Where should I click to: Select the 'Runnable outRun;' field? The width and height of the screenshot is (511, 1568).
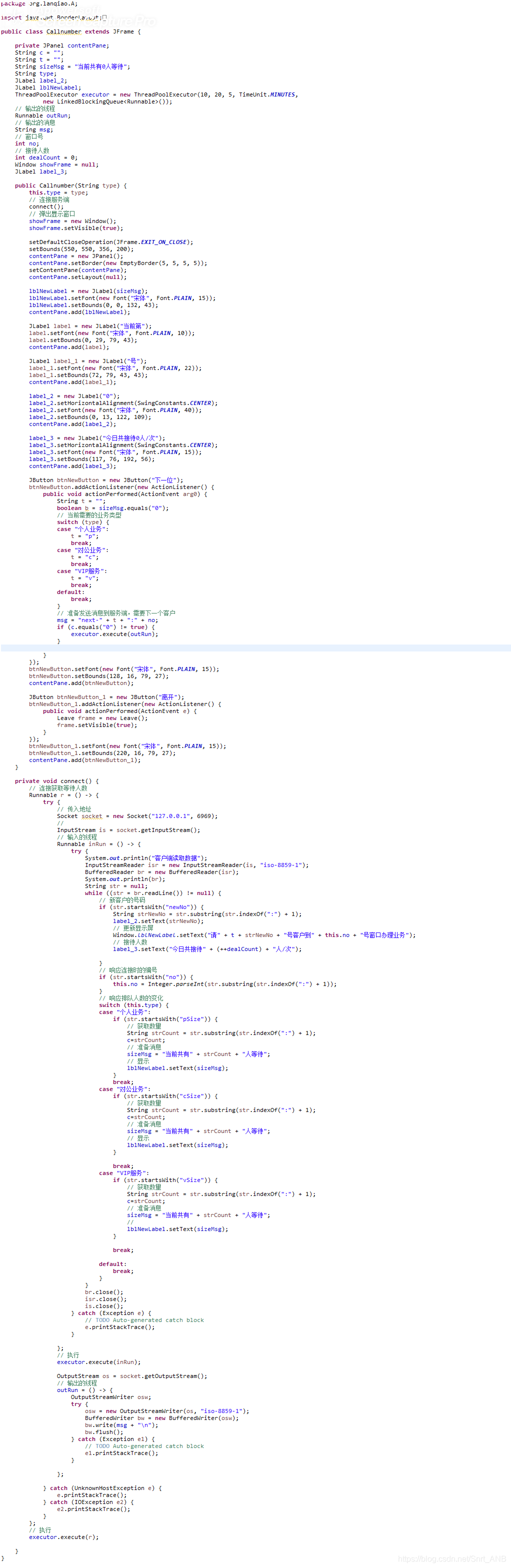(42, 115)
